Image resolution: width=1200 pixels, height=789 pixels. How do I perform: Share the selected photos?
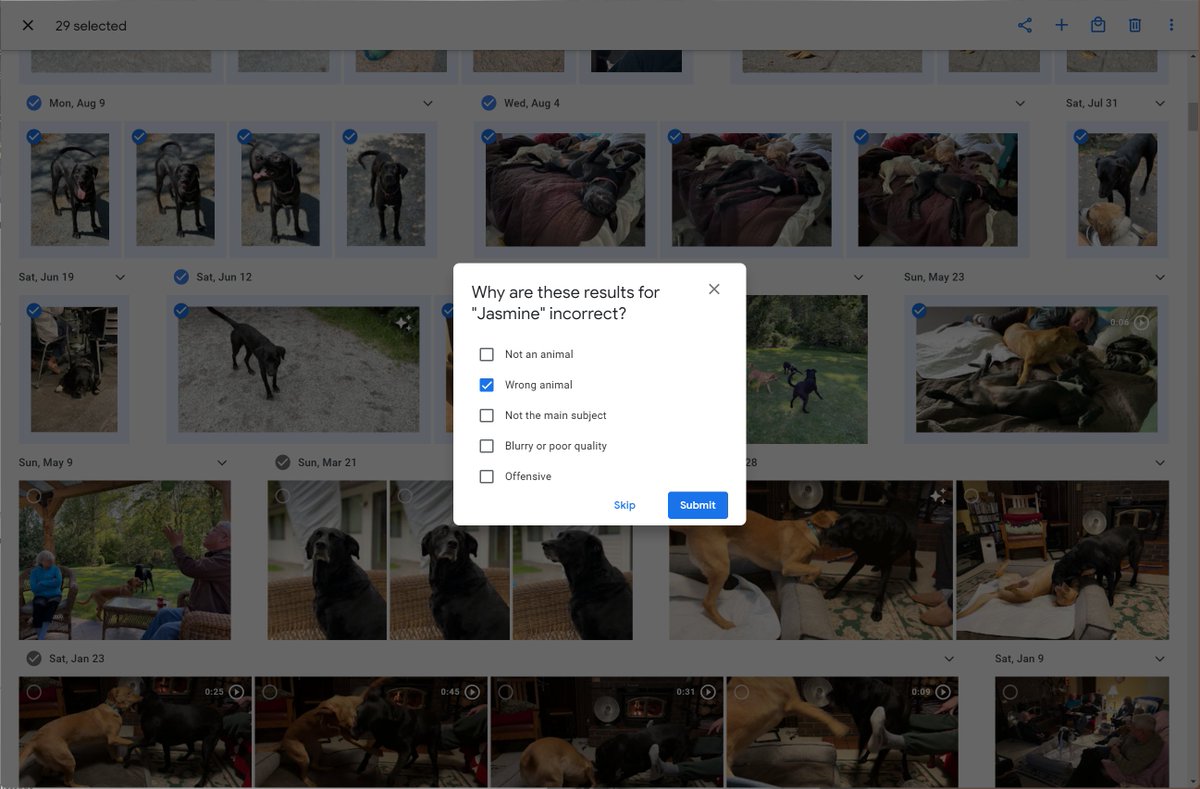(x=1025, y=26)
